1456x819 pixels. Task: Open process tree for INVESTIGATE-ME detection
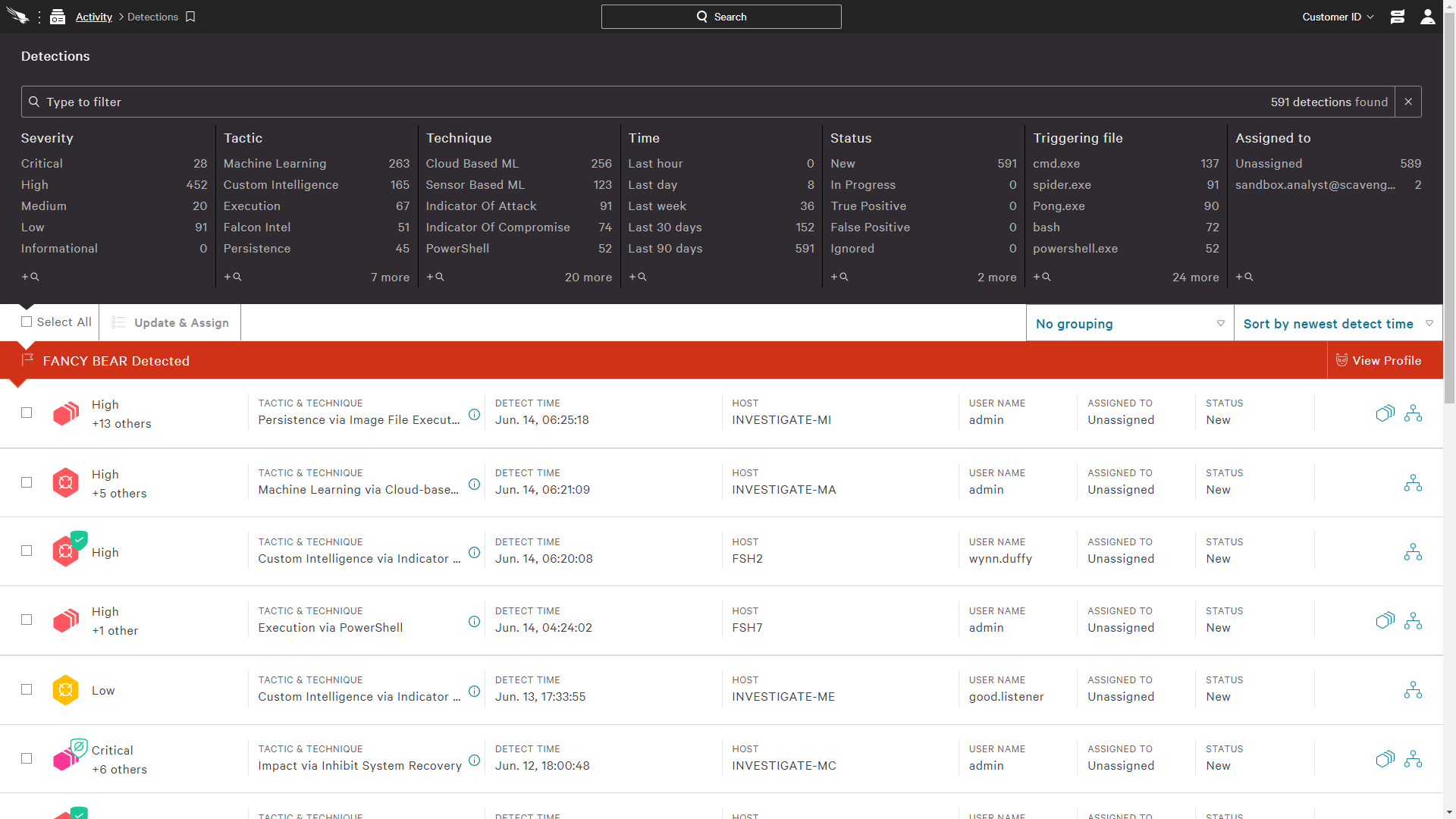1413,690
